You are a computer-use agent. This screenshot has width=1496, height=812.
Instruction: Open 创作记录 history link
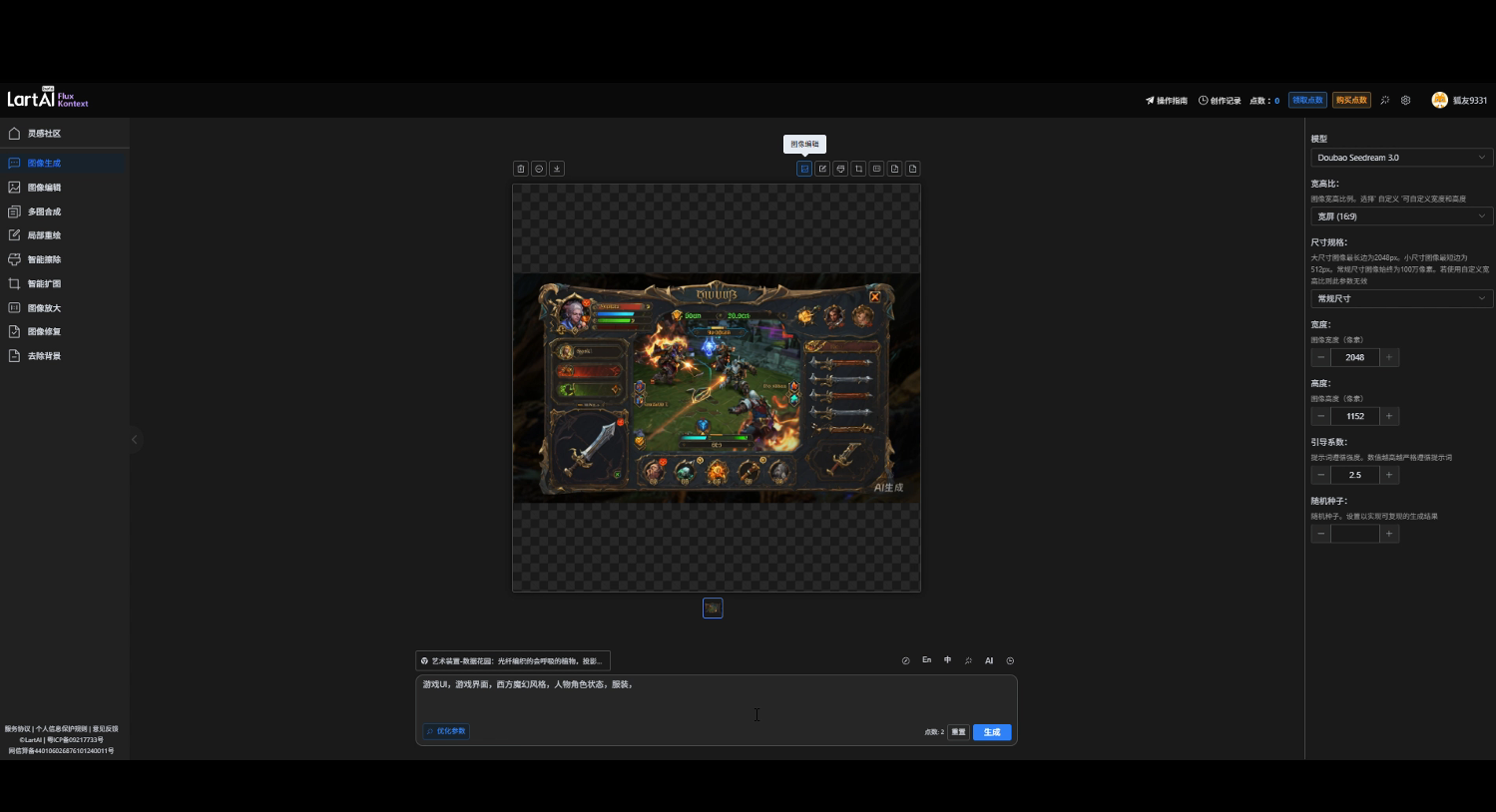(x=1220, y=101)
